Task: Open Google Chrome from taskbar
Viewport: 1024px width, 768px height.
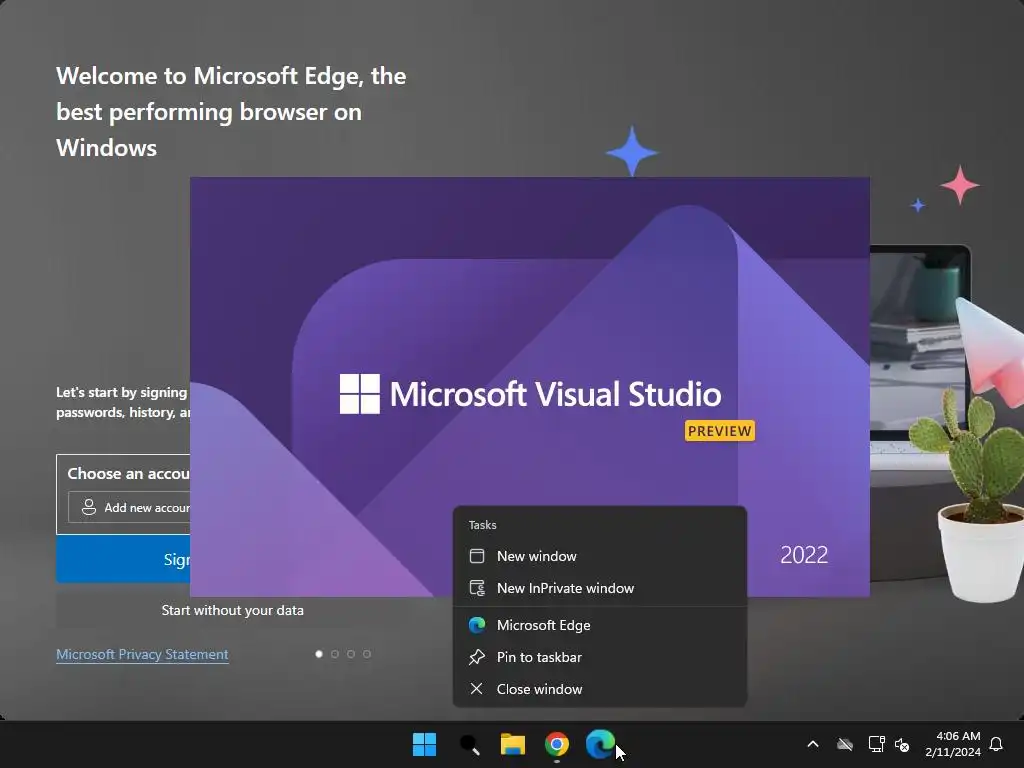Action: (x=557, y=744)
